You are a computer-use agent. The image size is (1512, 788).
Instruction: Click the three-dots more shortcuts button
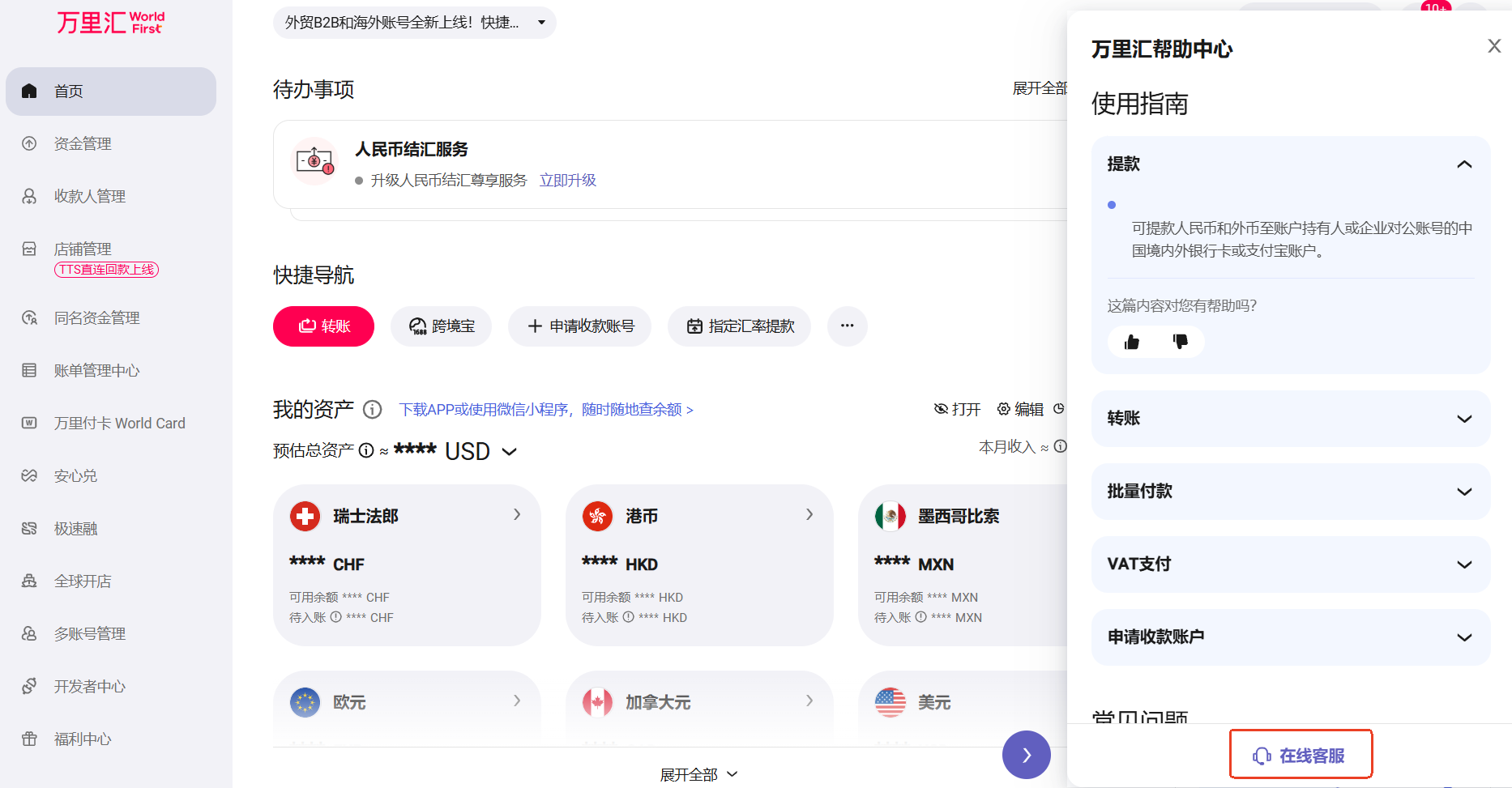[x=847, y=326]
